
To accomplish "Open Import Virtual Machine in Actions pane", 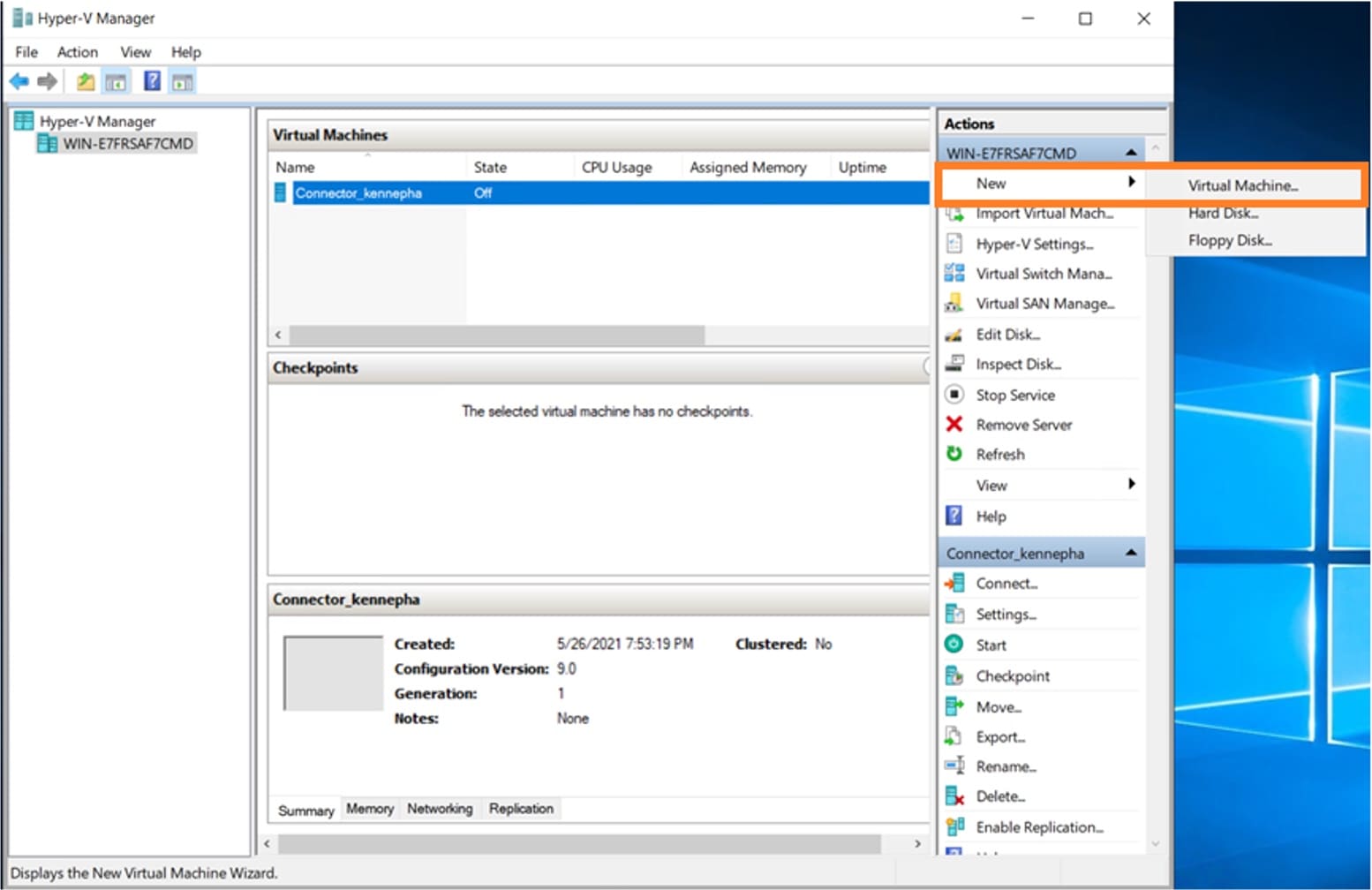I will 1043,213.
